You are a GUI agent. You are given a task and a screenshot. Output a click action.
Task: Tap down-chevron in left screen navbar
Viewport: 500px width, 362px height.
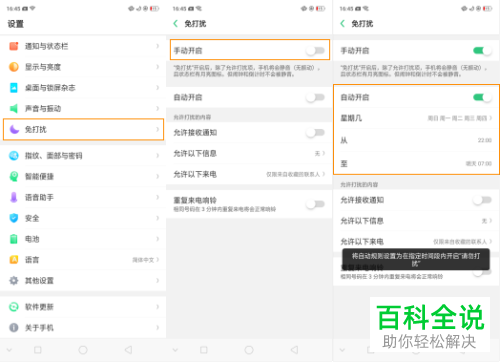(9, 350)
